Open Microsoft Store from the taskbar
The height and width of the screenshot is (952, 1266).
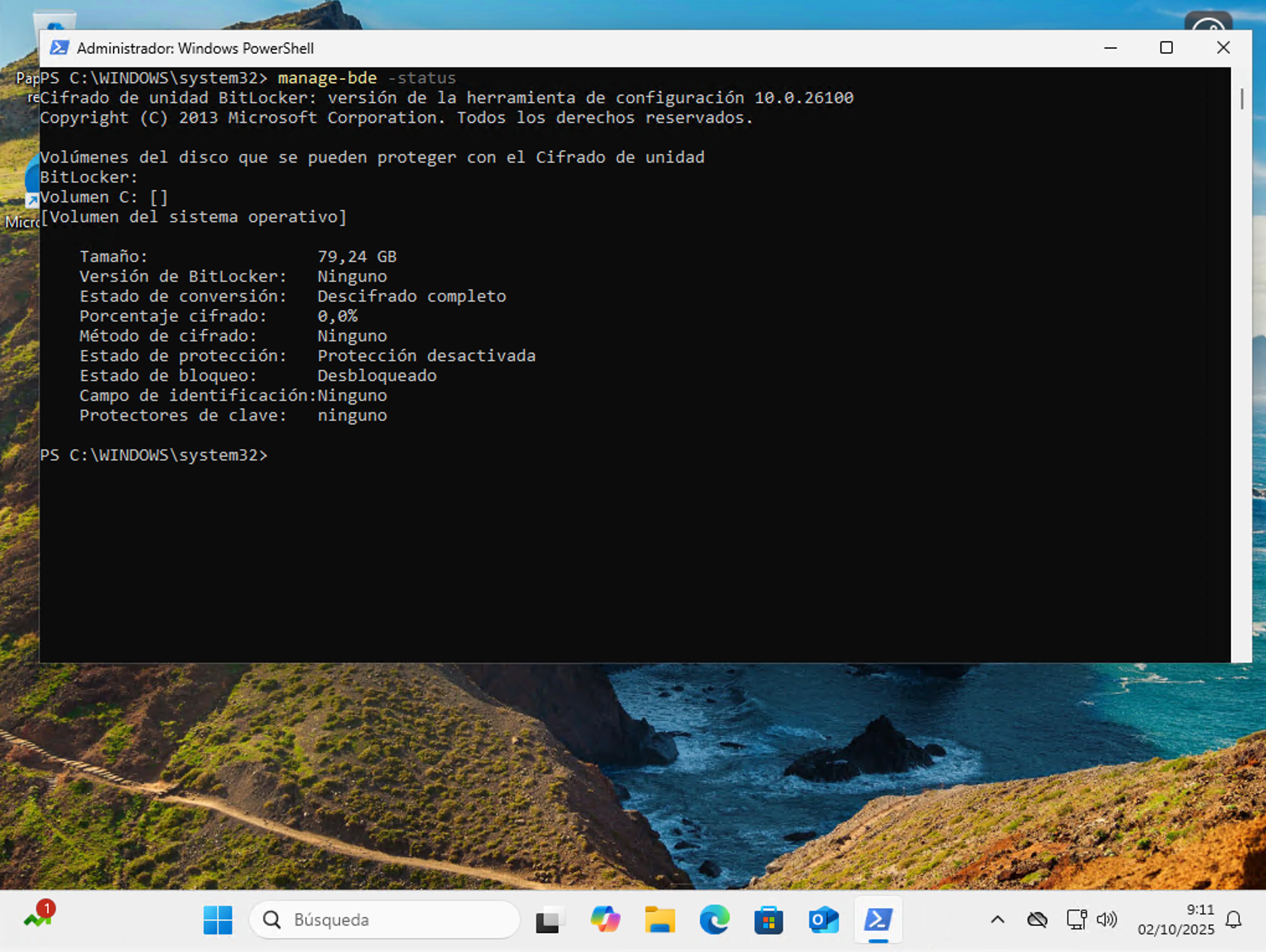click(768, 920)
